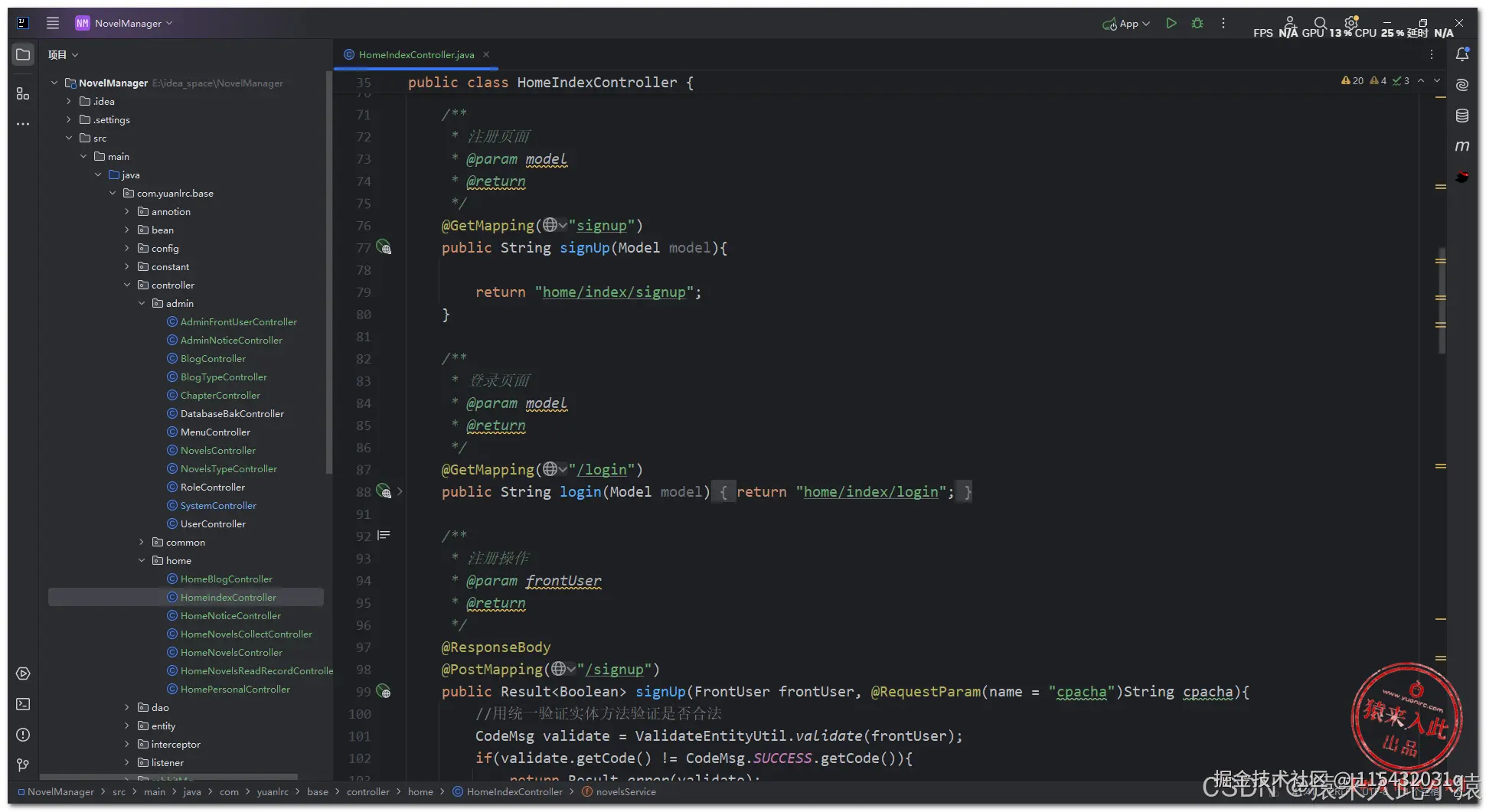Open HomePersonalController file
Viewport: 1486px width, 812px height.
coord(235,690)
